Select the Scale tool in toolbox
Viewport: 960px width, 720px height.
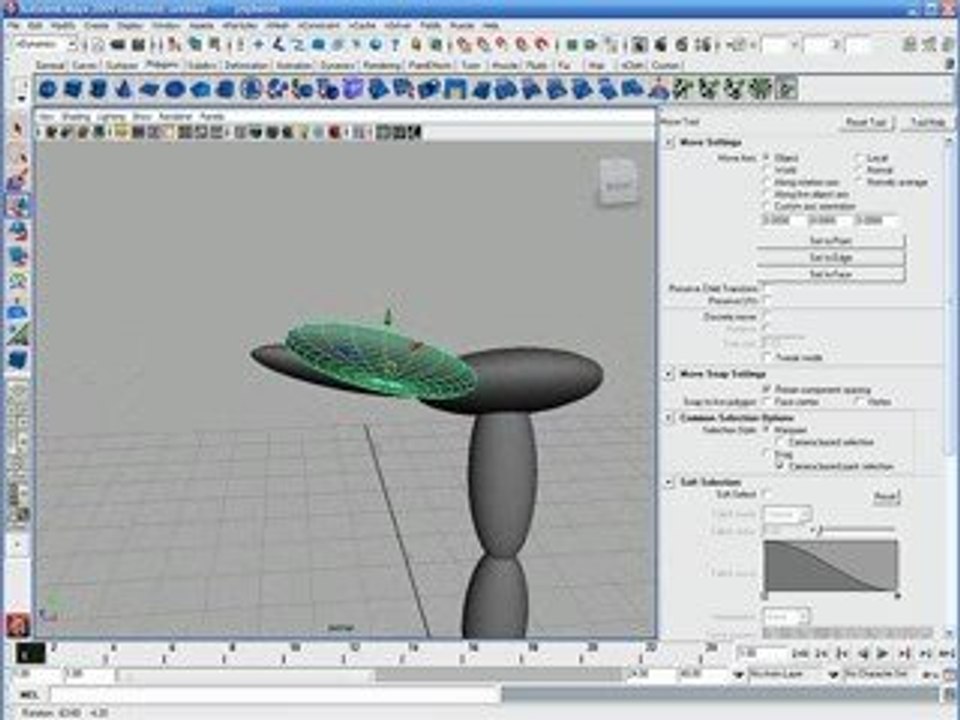coord(18,257)
